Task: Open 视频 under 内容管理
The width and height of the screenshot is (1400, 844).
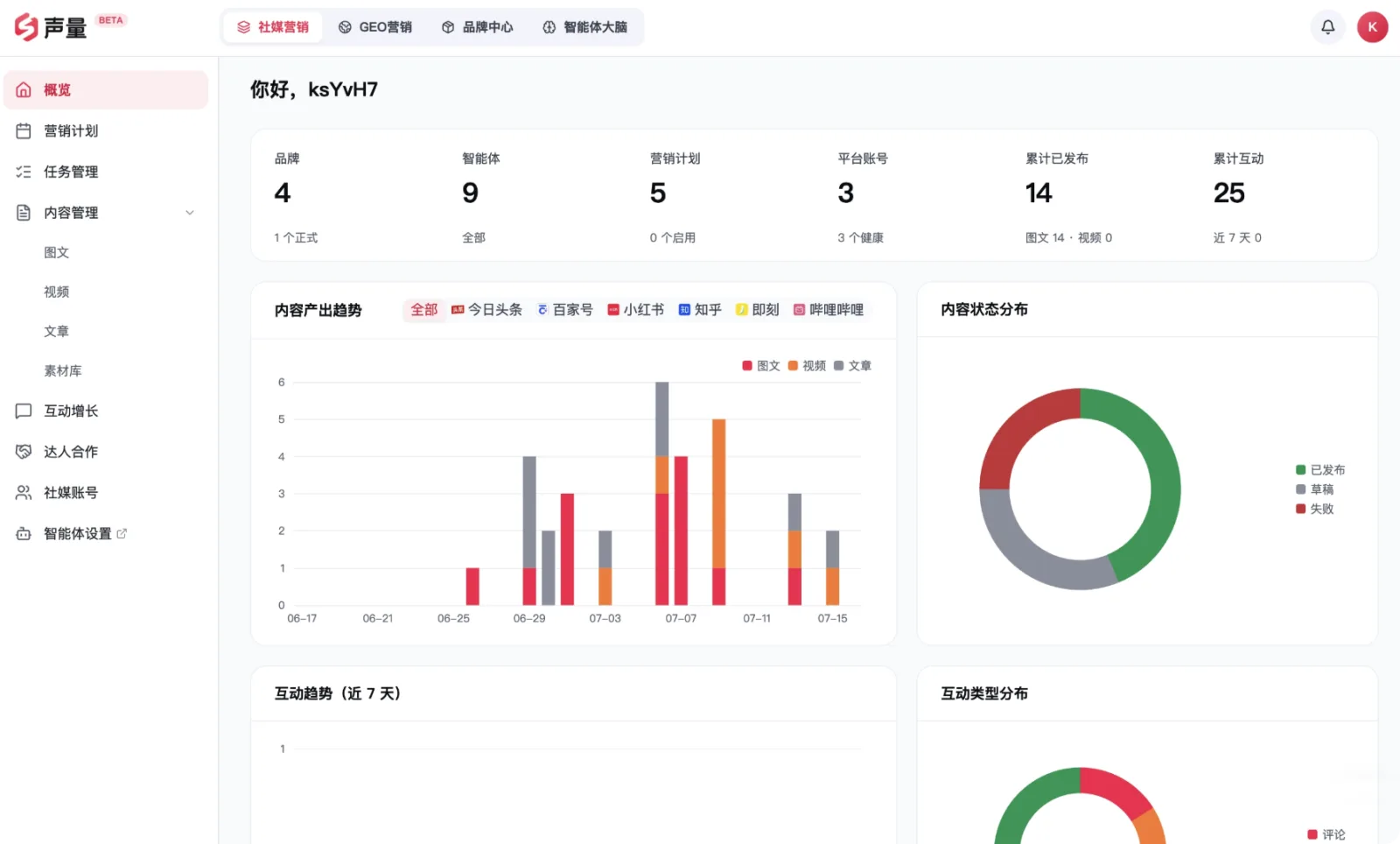Action: (57, 292)
